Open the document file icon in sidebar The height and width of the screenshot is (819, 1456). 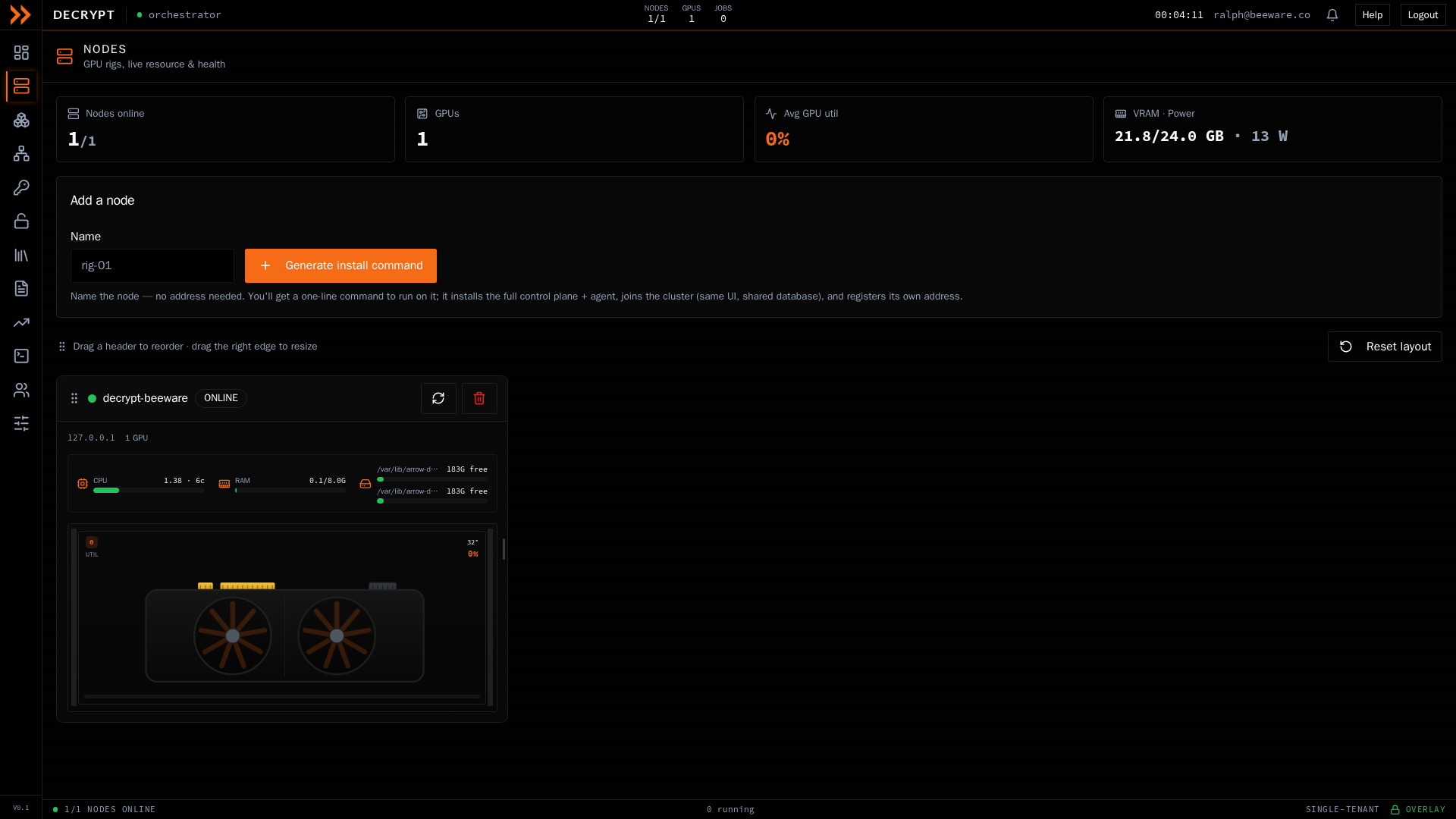tap(21, 288)
